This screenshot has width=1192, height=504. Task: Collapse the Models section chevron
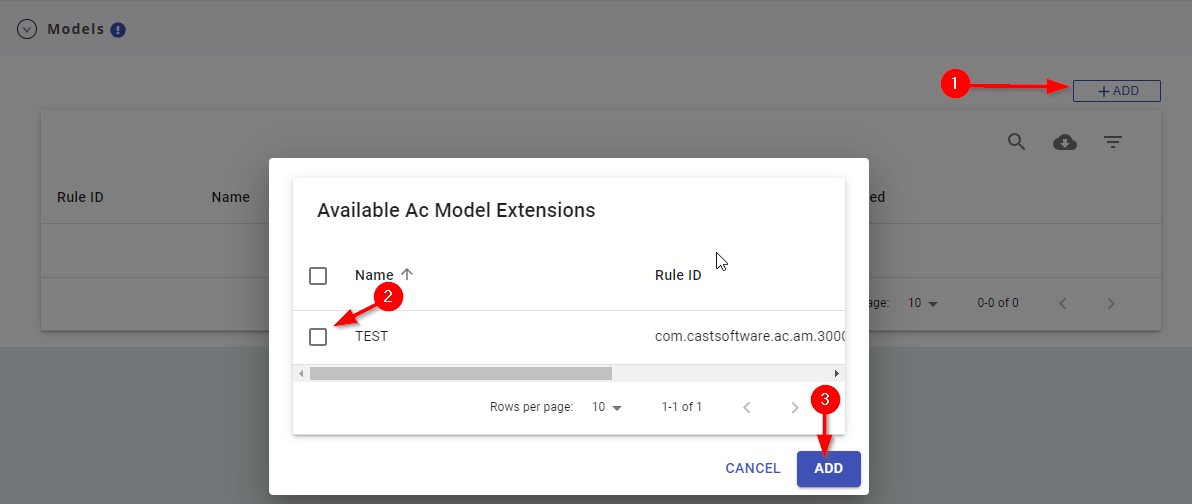[27, 30]
